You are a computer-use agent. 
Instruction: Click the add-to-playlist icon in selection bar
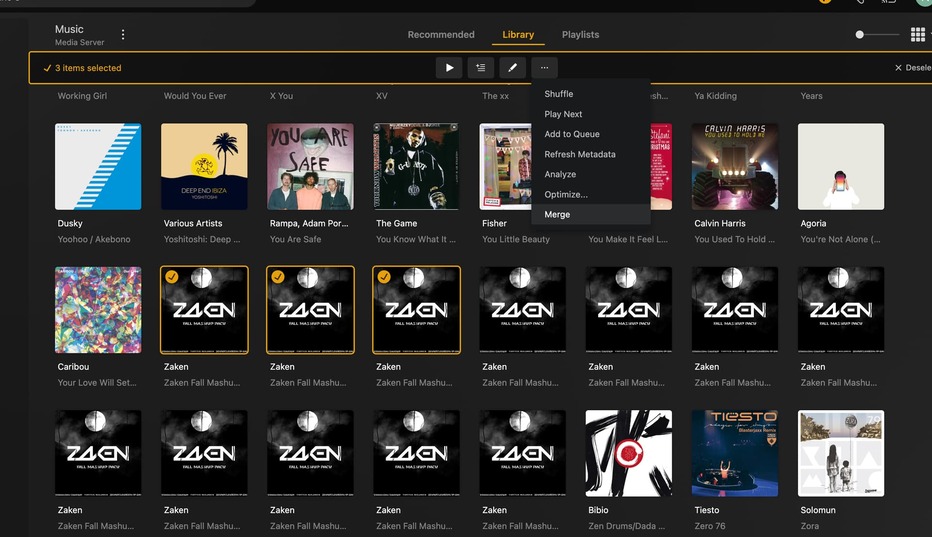point(480,68)
